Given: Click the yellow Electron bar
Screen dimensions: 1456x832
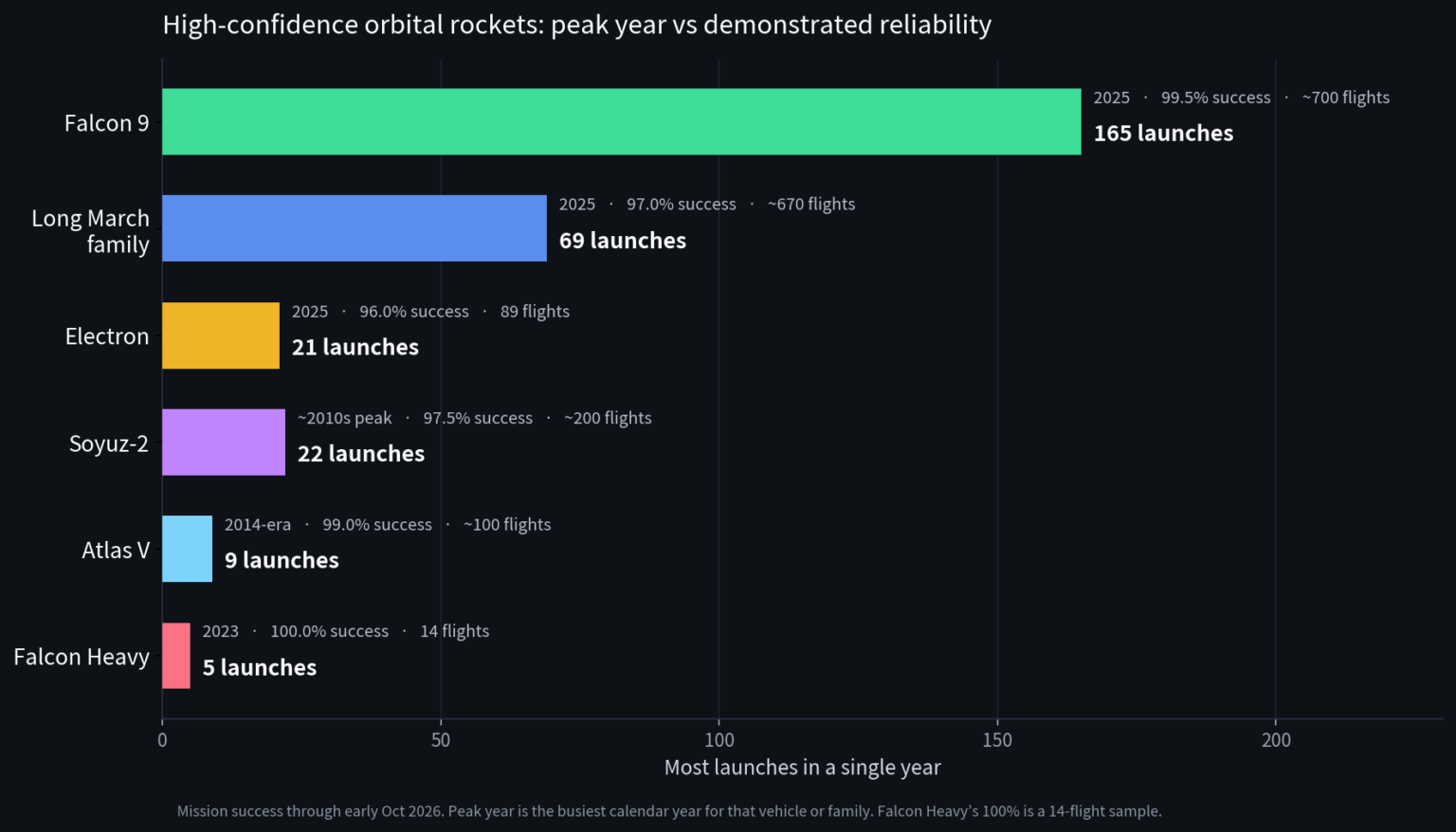Looking at the screenshot, I should 221,335.
